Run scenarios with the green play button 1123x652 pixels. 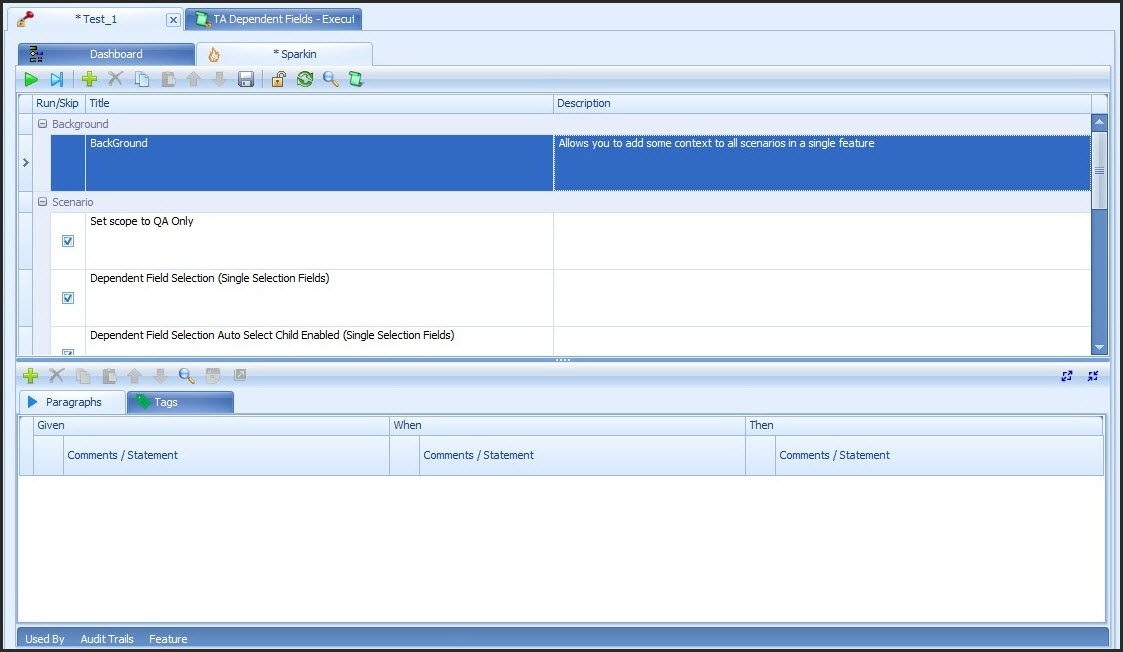tap(31, 80)
